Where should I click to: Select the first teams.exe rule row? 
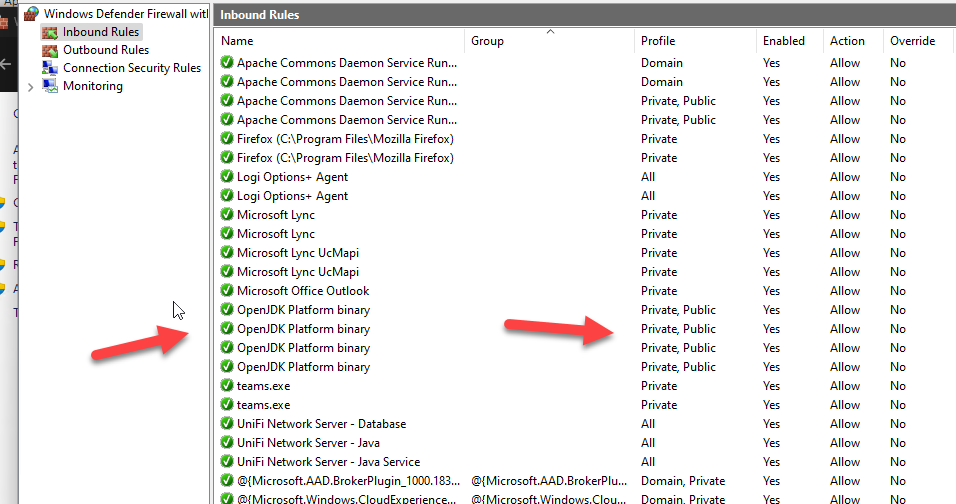click(263, 386)
